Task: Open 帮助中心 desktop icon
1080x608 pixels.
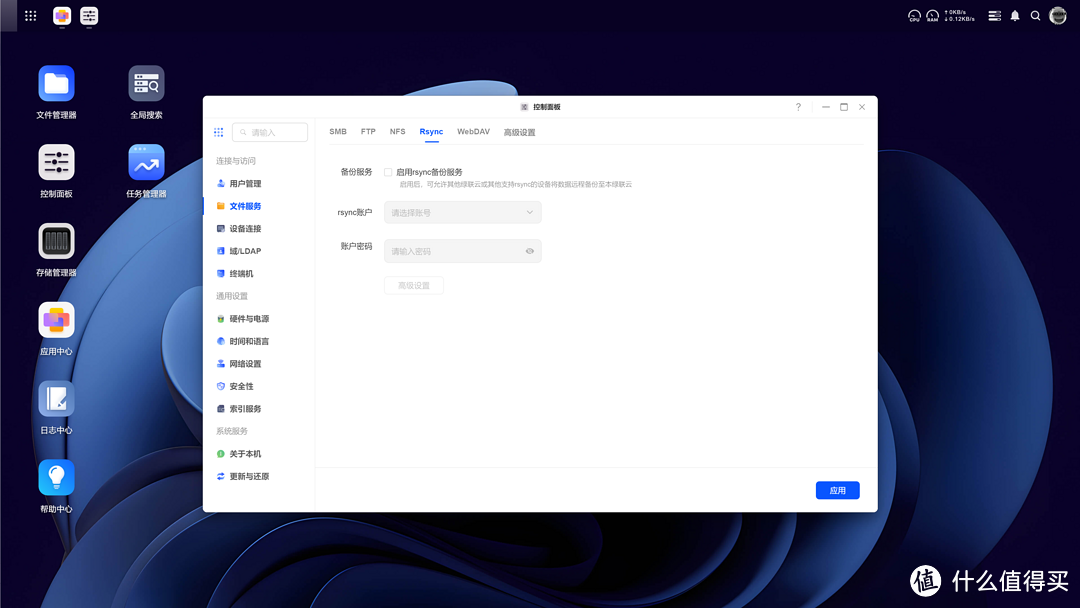Action: [x=56, y=478]
